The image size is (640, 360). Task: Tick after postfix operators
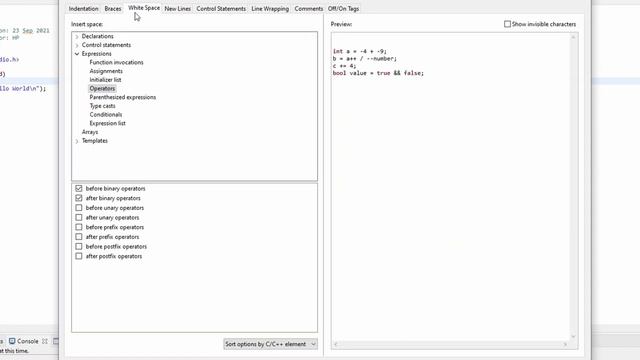[x=79, y=256]
